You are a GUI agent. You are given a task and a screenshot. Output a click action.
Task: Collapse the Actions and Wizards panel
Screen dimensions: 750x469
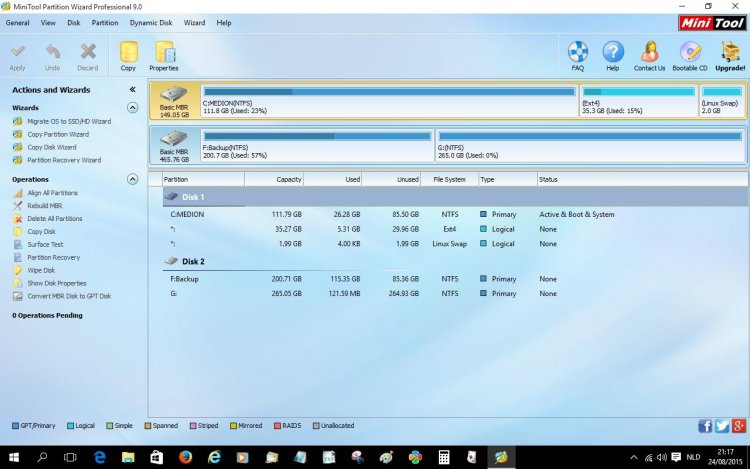[x=132, y=90]
